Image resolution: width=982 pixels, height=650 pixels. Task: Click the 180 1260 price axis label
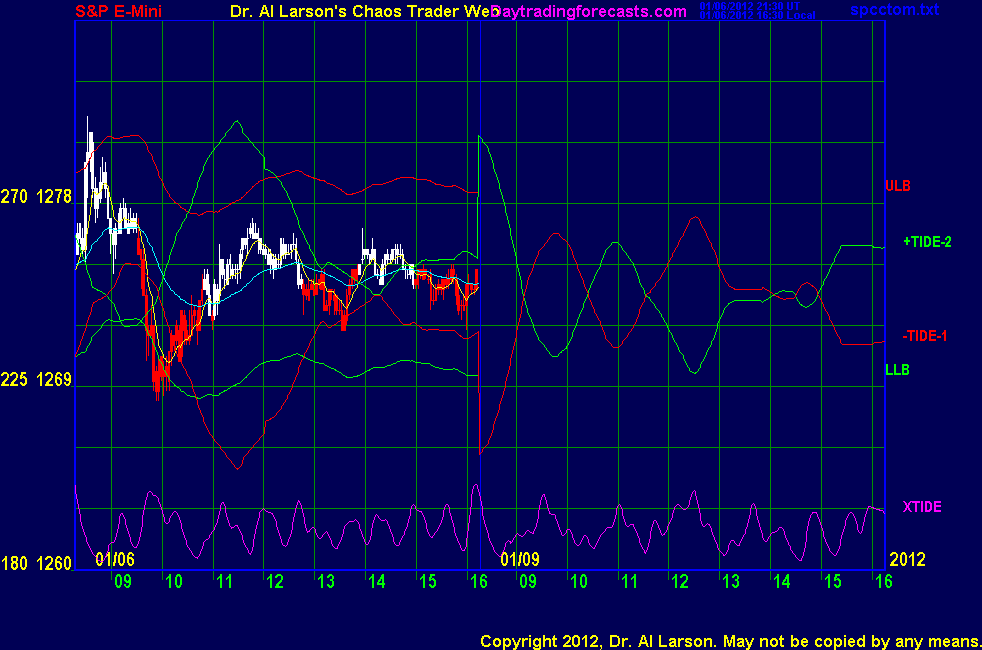coord(36,564)
